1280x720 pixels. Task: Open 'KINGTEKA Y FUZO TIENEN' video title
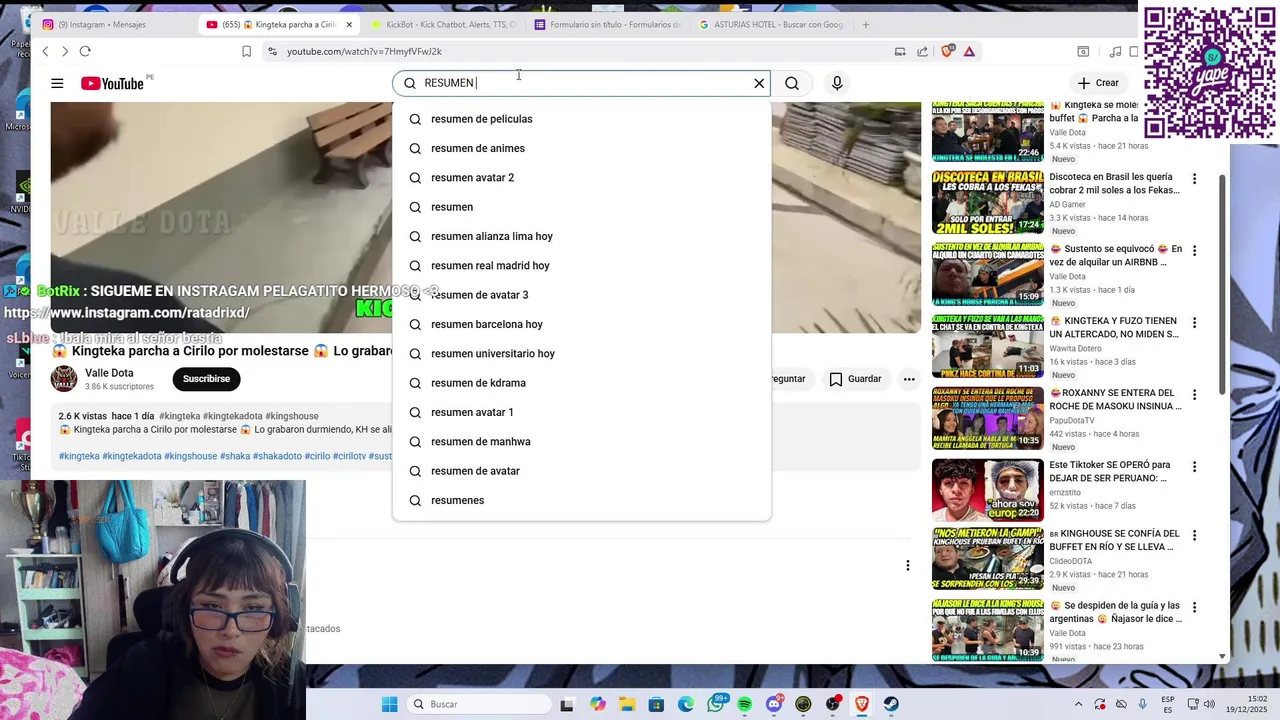[1114, 327]
